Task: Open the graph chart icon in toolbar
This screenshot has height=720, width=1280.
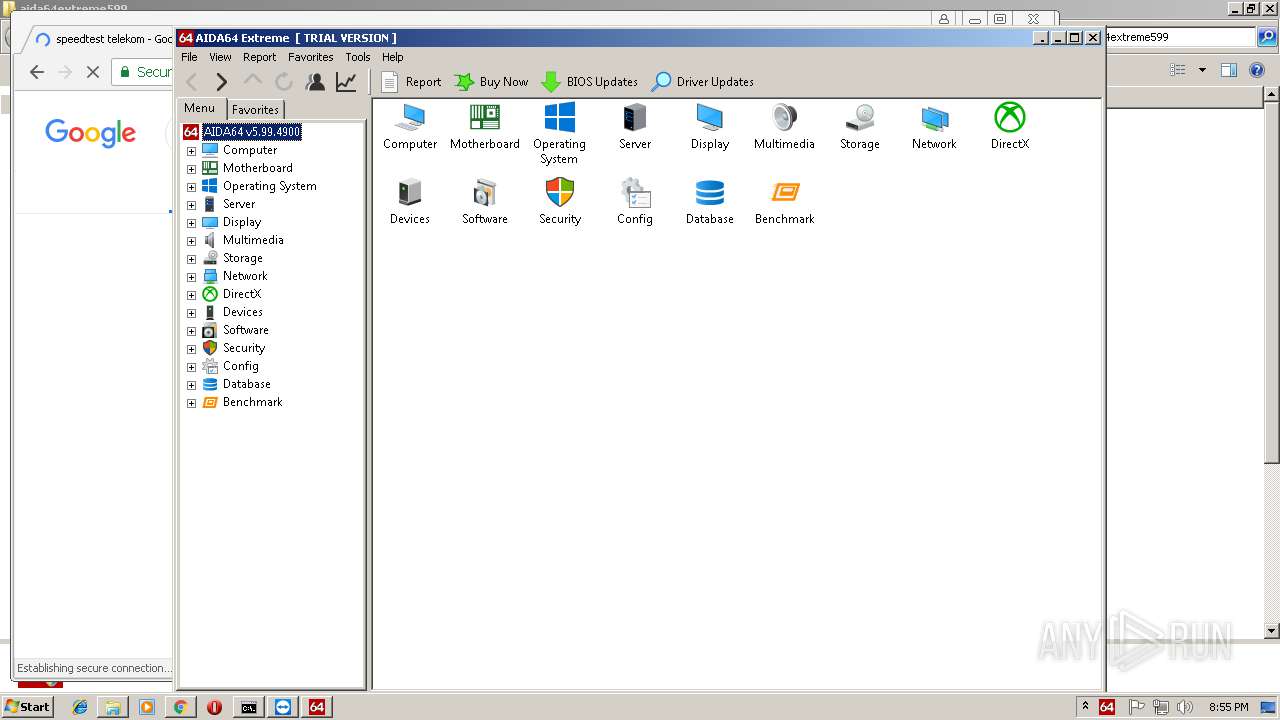Action: (346, 82)
